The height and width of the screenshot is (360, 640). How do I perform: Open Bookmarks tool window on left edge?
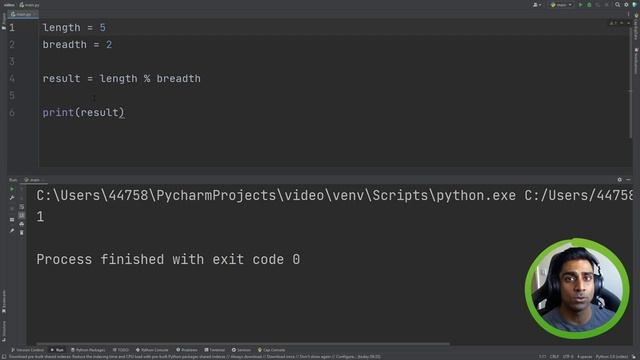[4, 302]
